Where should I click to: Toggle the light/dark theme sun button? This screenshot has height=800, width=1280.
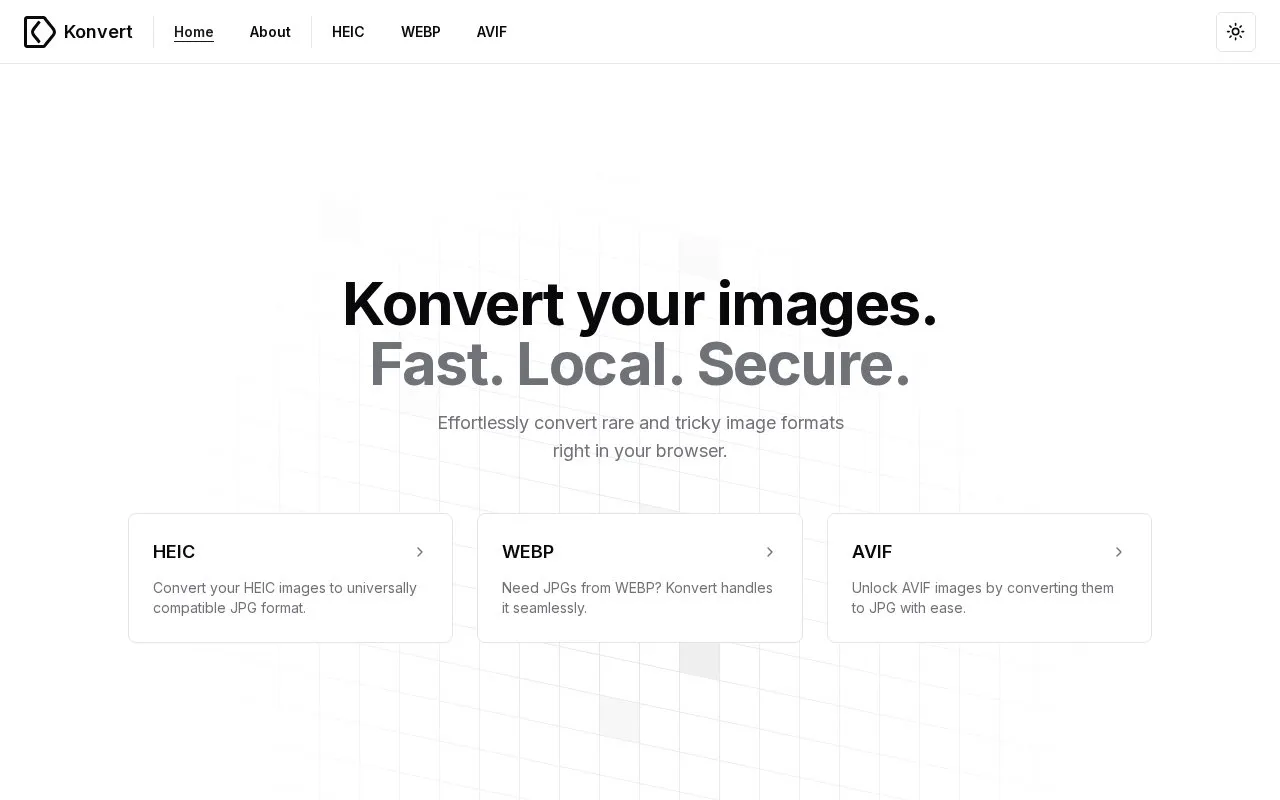coord(1236,32)
